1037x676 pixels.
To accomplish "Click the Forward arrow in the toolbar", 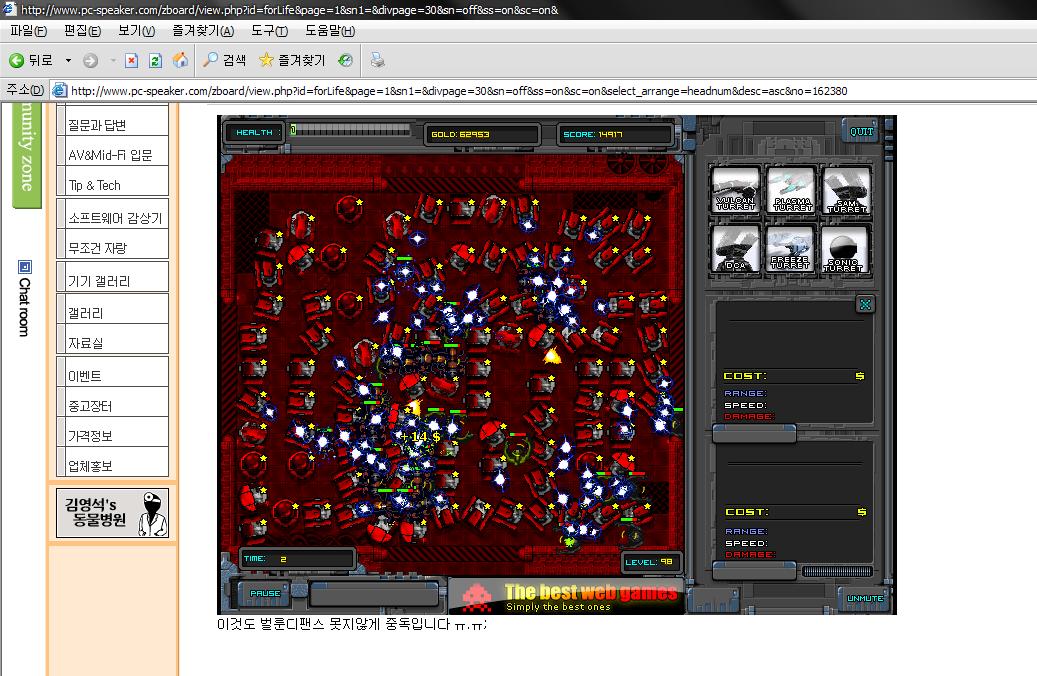I will pyautogui.click(x=91, y=61).
